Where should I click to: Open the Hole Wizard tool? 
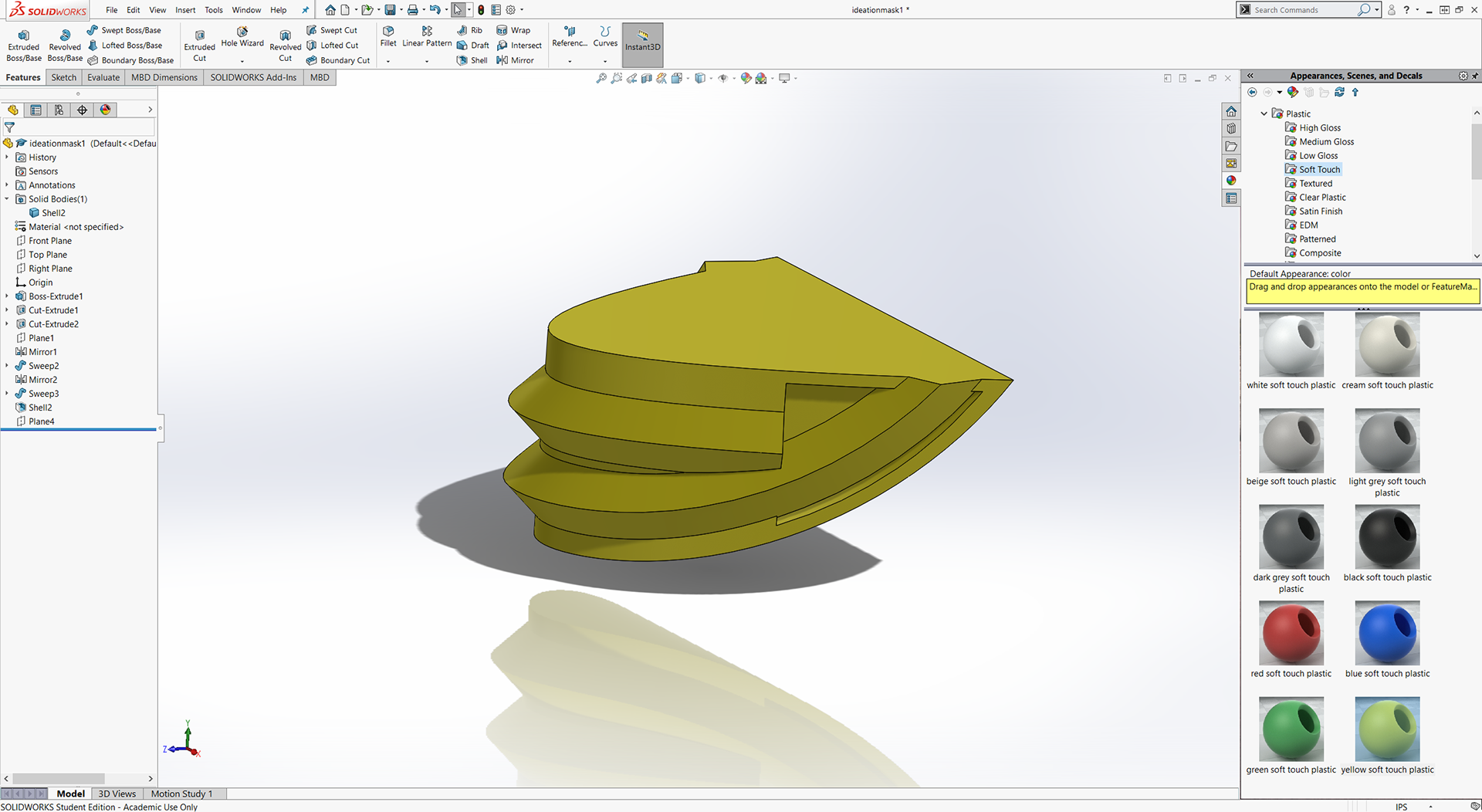click(x=242, y=37)
